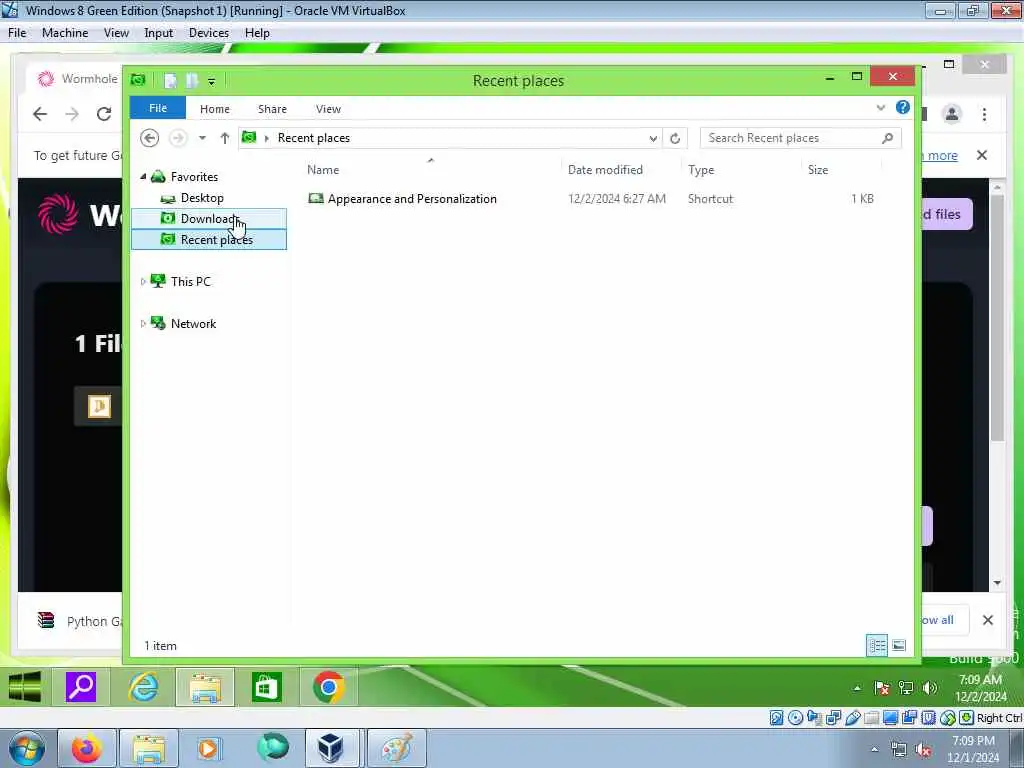Open VirtualBox Machine menu
This screenshot has height=768, width=1024.
pos(65,33)
